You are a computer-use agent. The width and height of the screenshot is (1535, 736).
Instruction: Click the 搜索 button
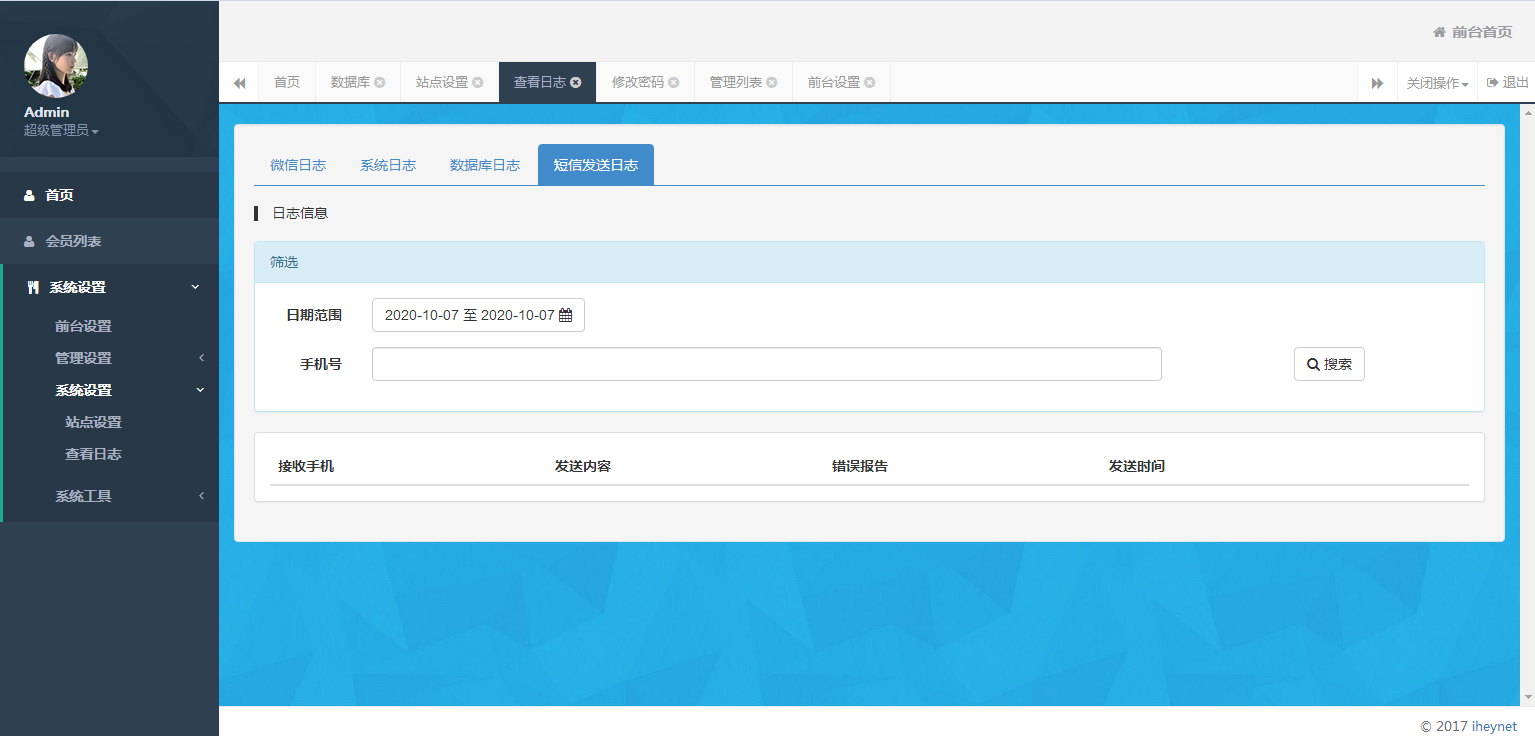1329,364
